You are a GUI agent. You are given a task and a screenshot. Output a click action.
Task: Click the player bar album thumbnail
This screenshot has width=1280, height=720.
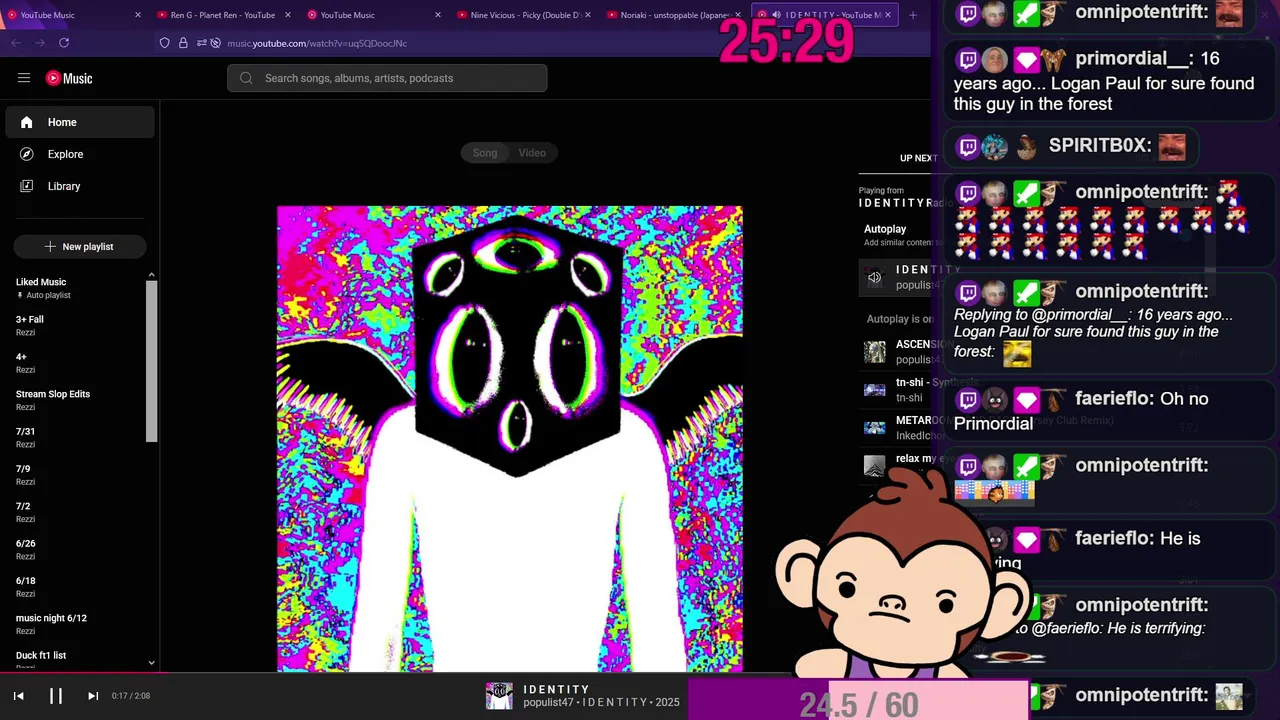point(499,696)
